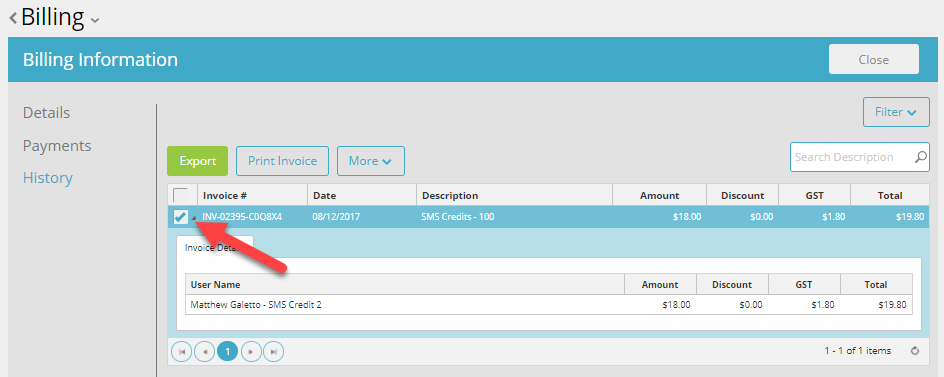Refresh the invoice list
This screenshot has width=944, height=377.
tap(915, 351)
